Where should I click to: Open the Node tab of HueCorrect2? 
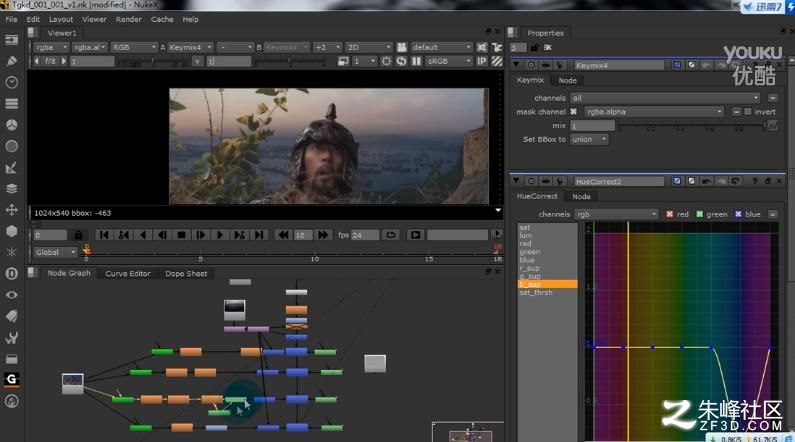tap(581, 197)
